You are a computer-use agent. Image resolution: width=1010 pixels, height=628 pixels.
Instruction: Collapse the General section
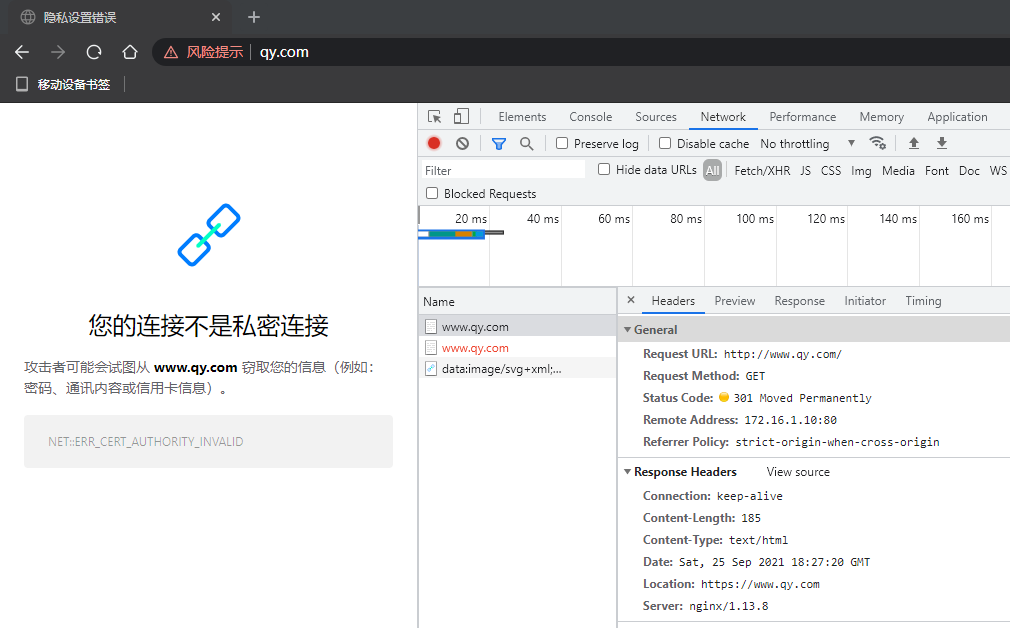(627, 330)
